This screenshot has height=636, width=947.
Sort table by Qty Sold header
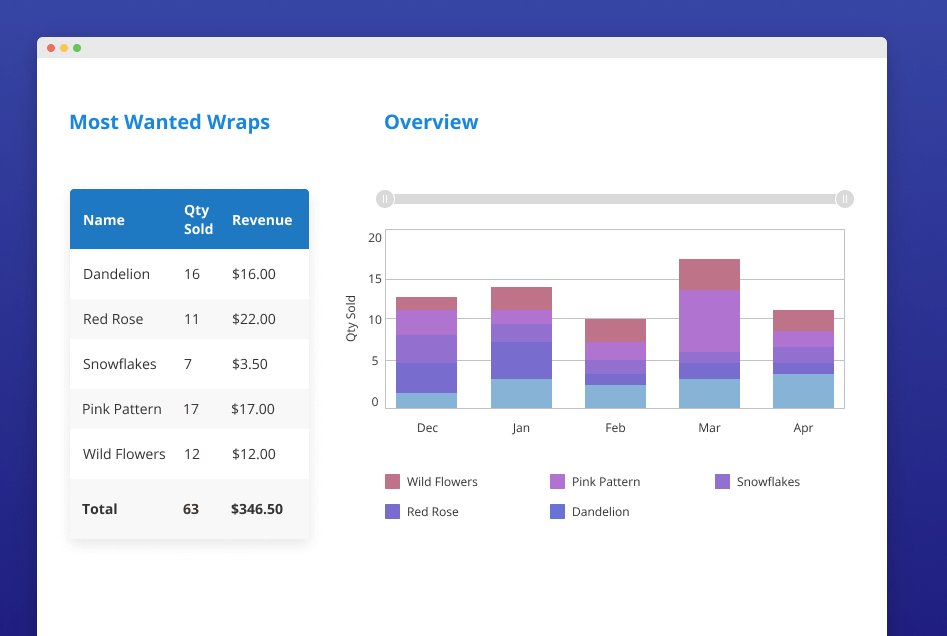198,220
